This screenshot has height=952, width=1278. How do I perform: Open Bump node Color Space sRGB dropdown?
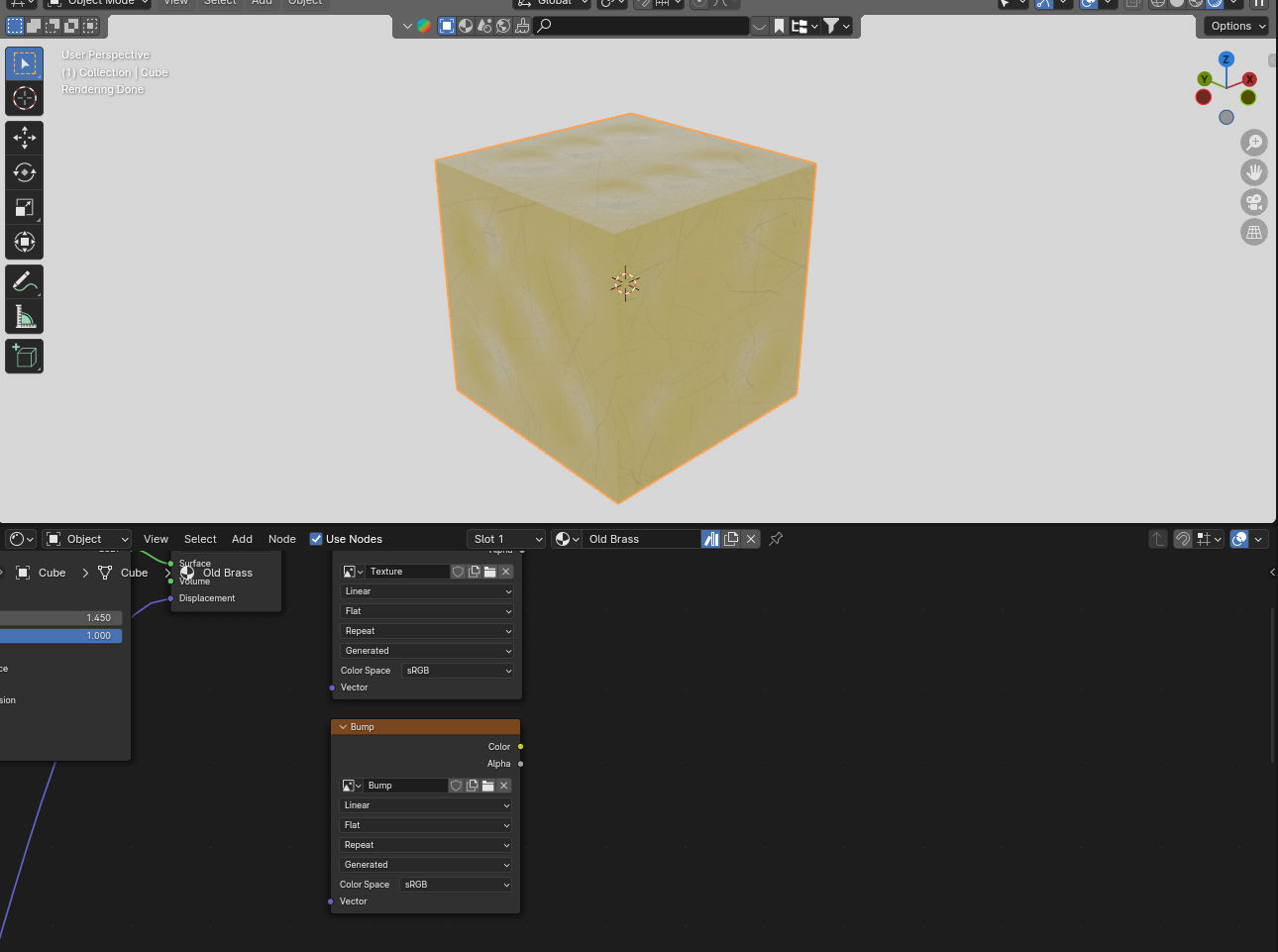pos(457,885)
